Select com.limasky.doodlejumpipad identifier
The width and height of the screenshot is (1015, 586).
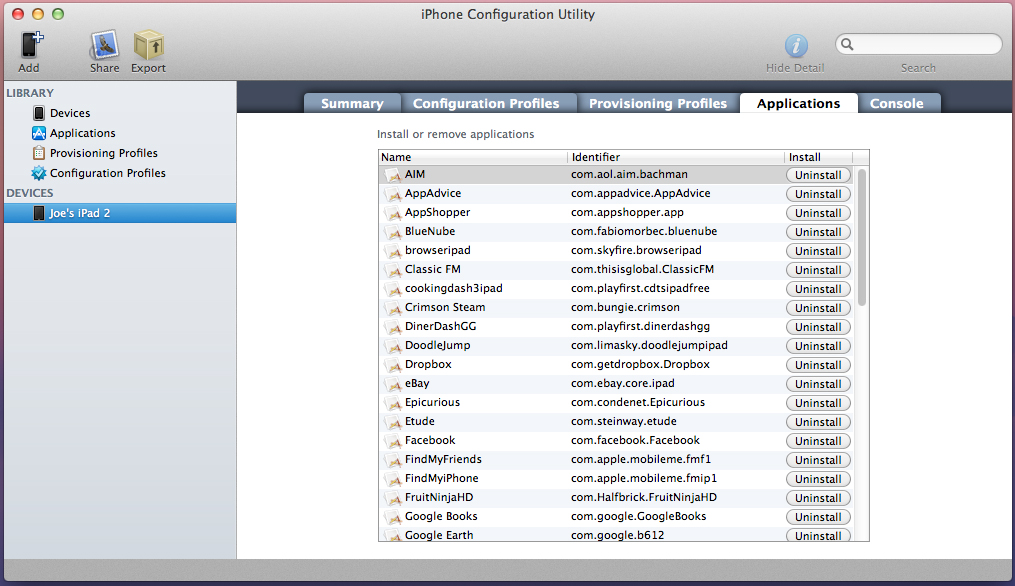click(x=649, y=345)
